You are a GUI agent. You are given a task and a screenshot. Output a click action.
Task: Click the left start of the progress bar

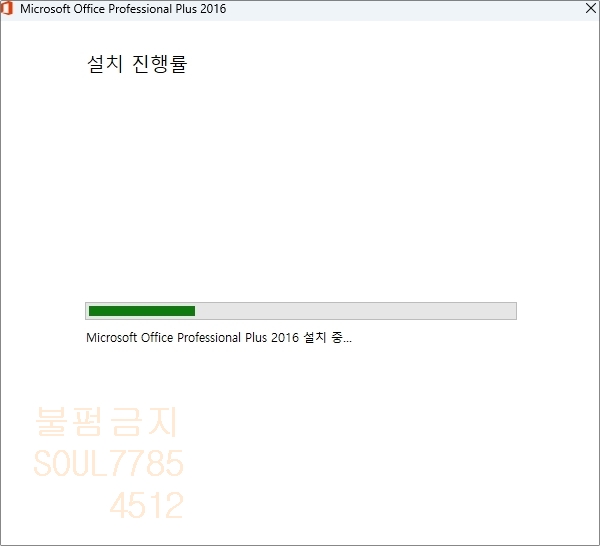coord(90,311)
